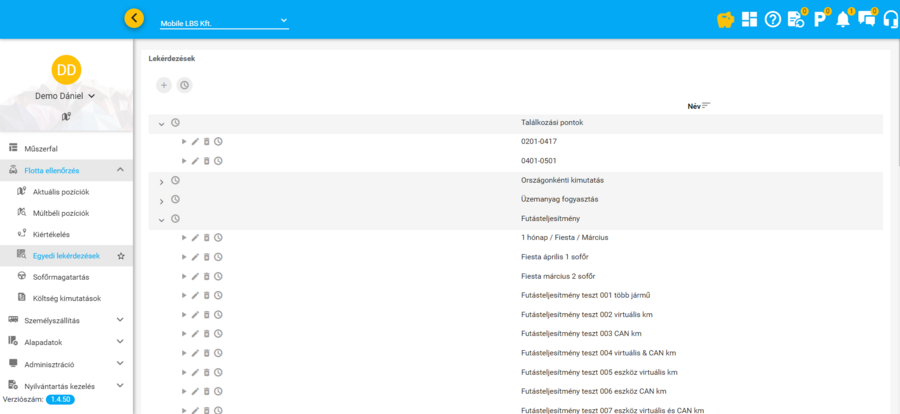Open the chat messages icon
The image size is (900, 414).
tap(865, 19)
